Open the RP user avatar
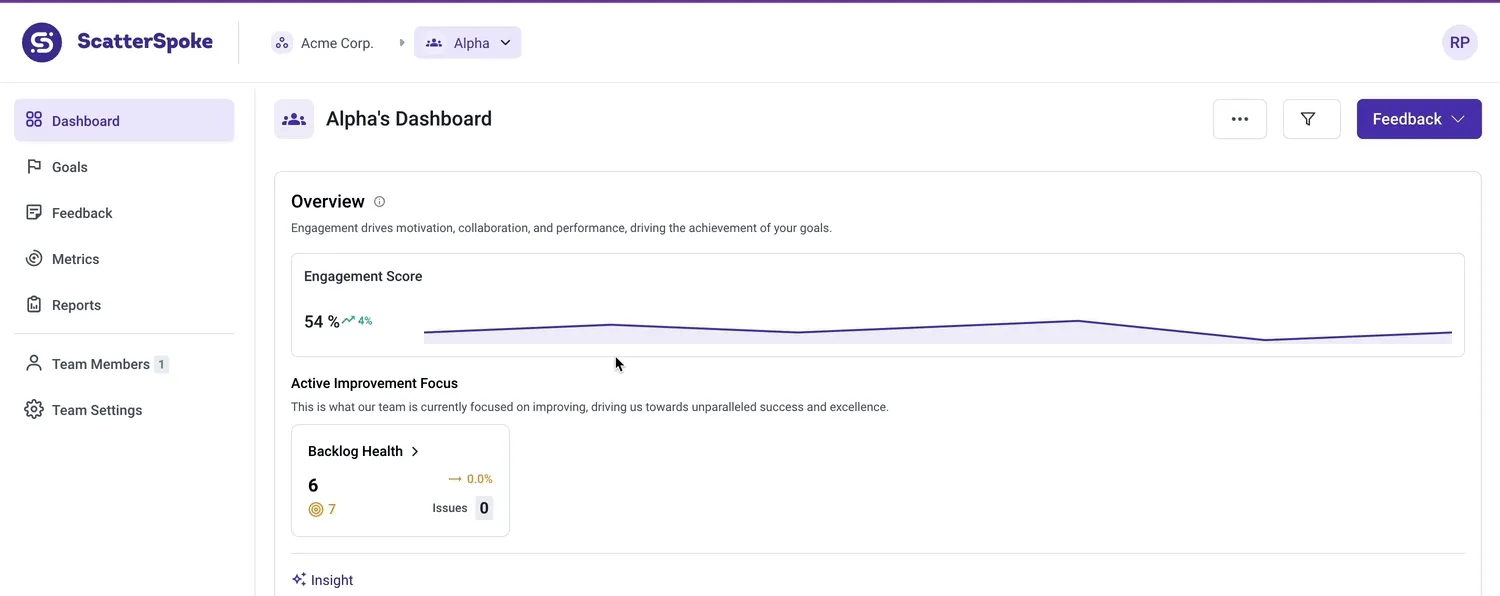Viewport: 1500px width, 596px height. point(1459,43)
